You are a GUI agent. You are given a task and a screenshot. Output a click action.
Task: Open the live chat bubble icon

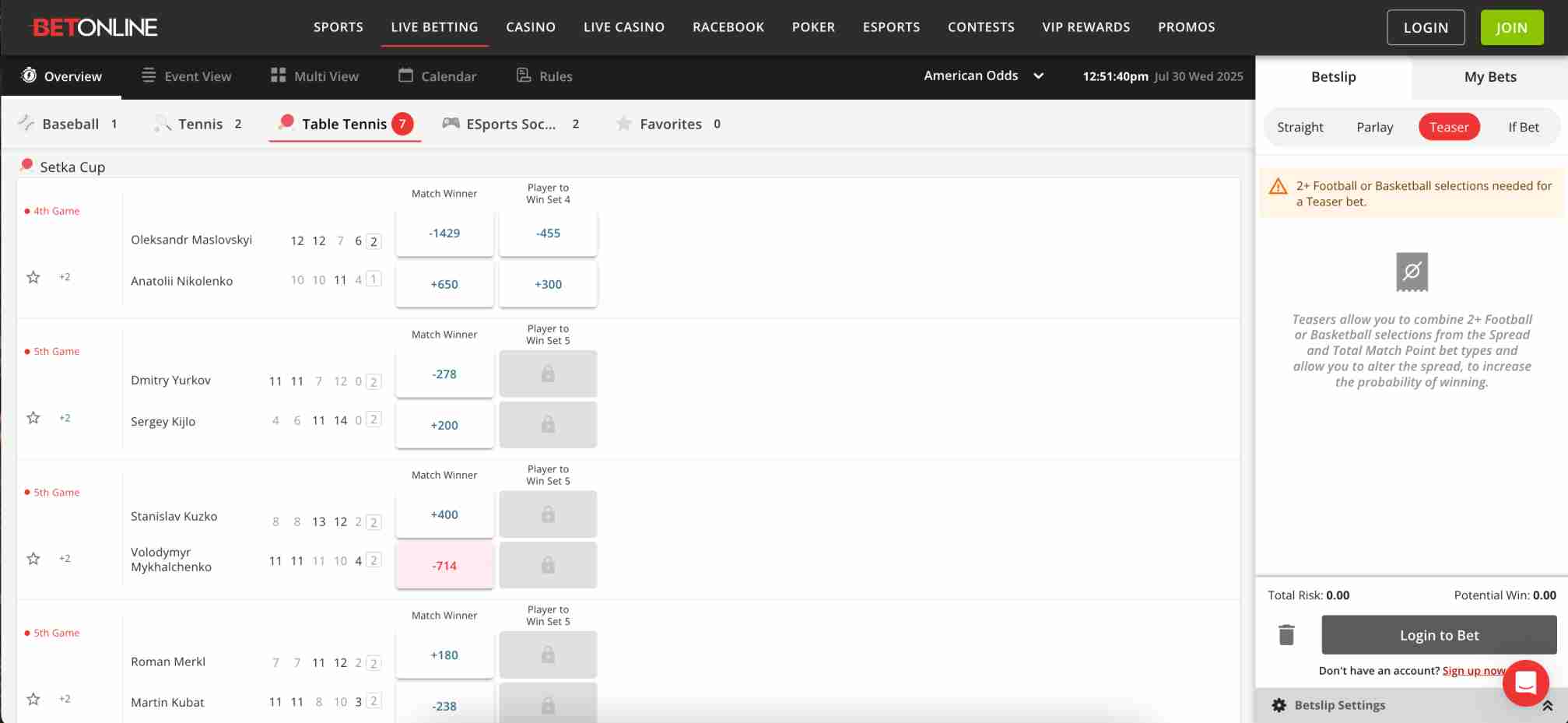(1525, 683)
